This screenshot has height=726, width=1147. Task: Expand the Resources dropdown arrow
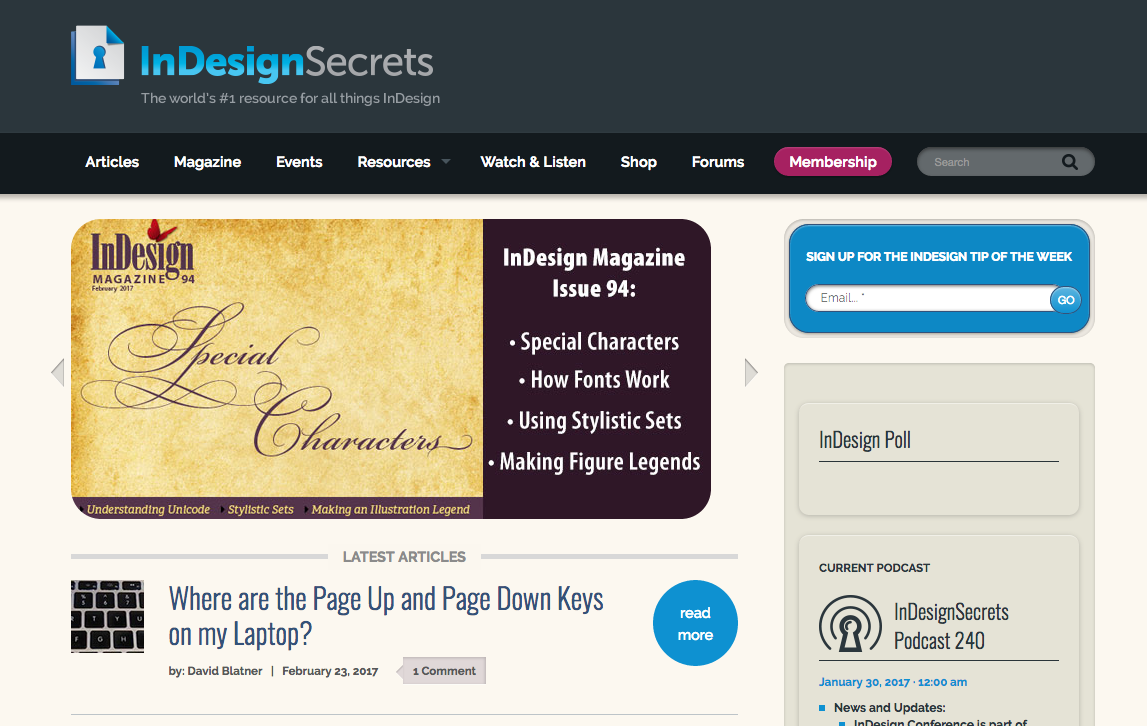(x=446, y=162)
